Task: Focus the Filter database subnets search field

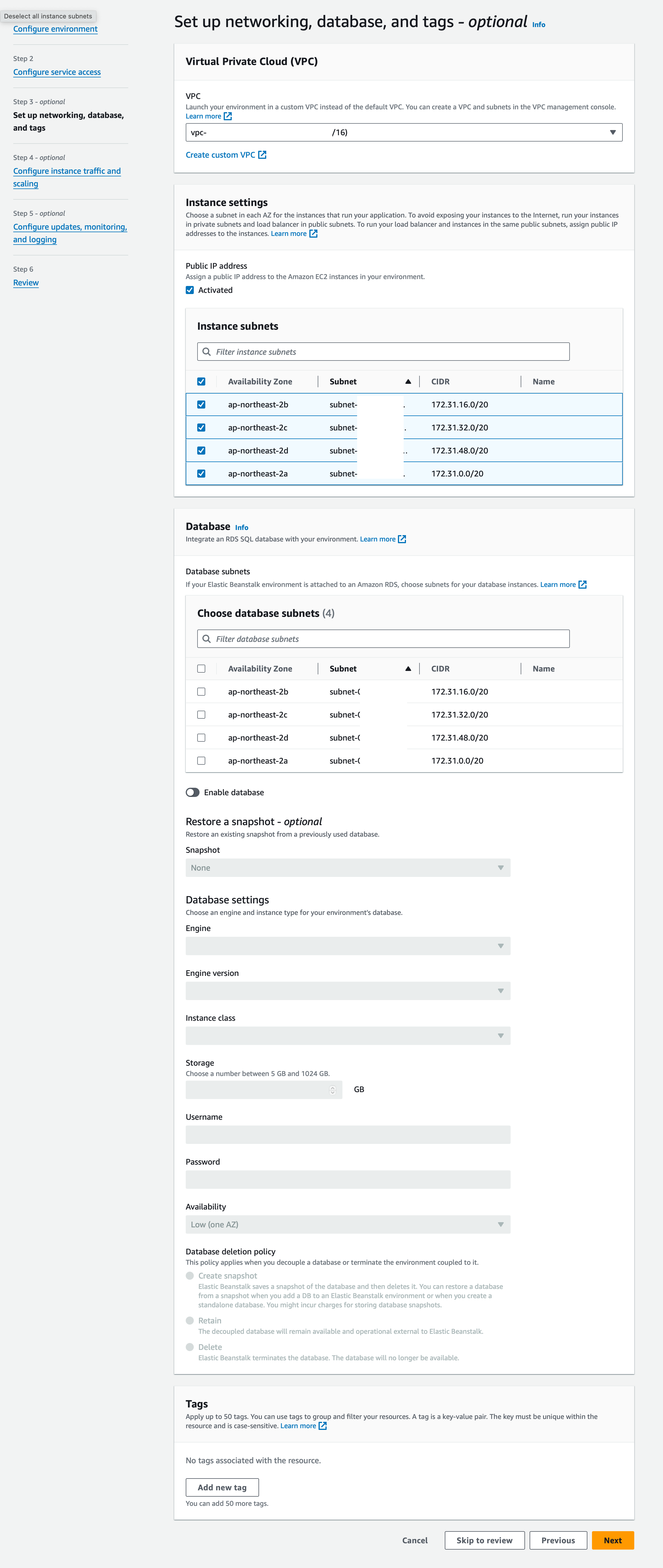Action: (383, 639)
